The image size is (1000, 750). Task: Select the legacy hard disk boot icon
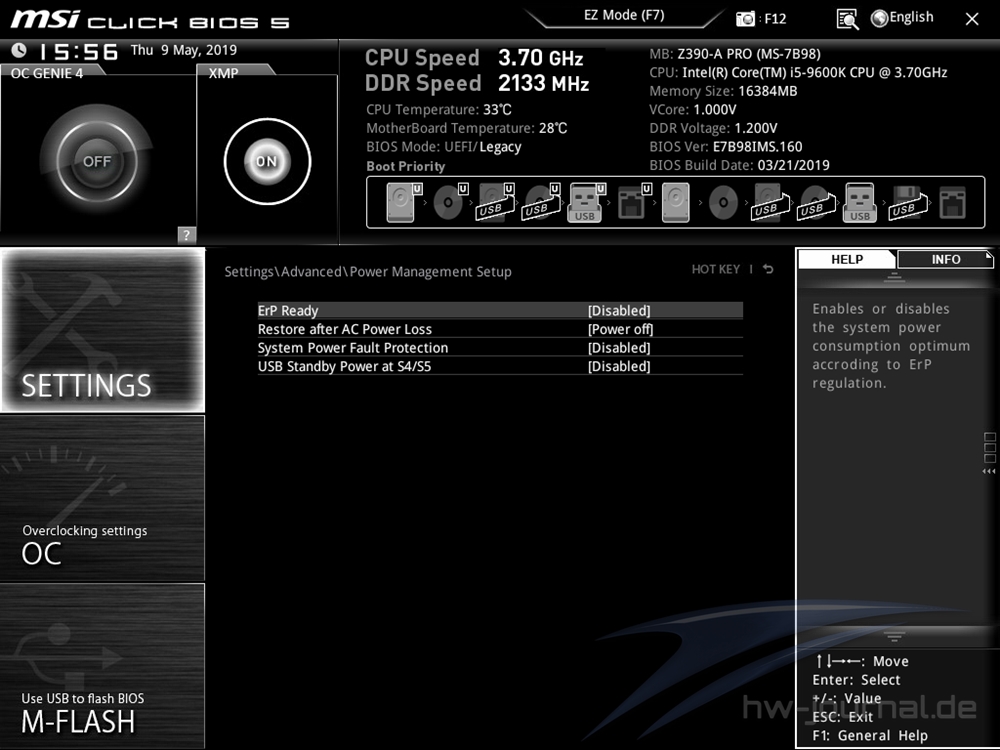[675, 203]
